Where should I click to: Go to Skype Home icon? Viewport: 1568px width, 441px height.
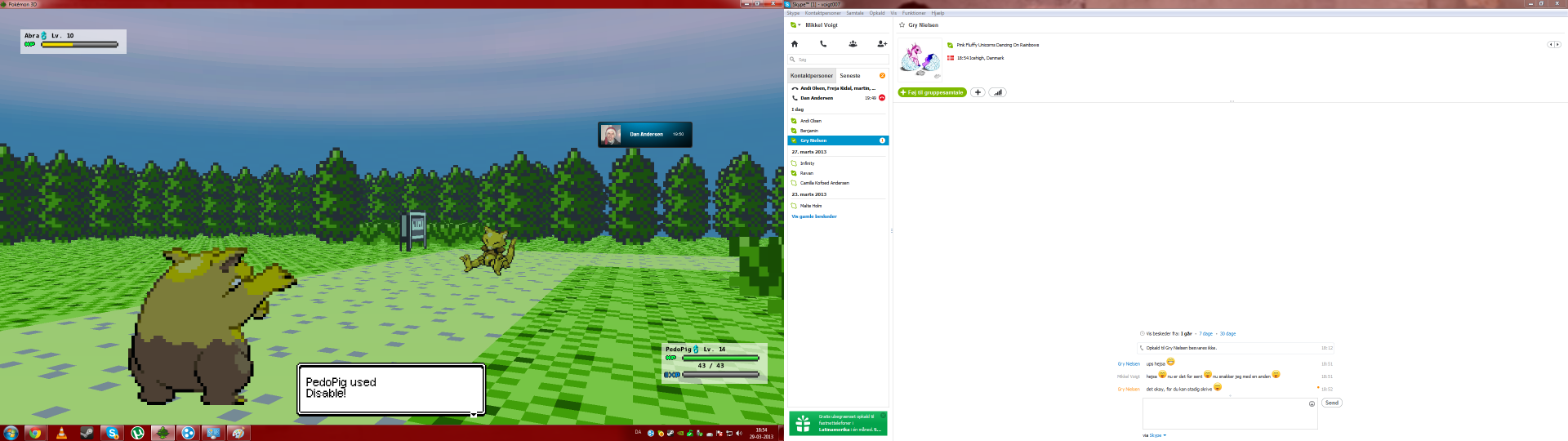coord(794,44)
